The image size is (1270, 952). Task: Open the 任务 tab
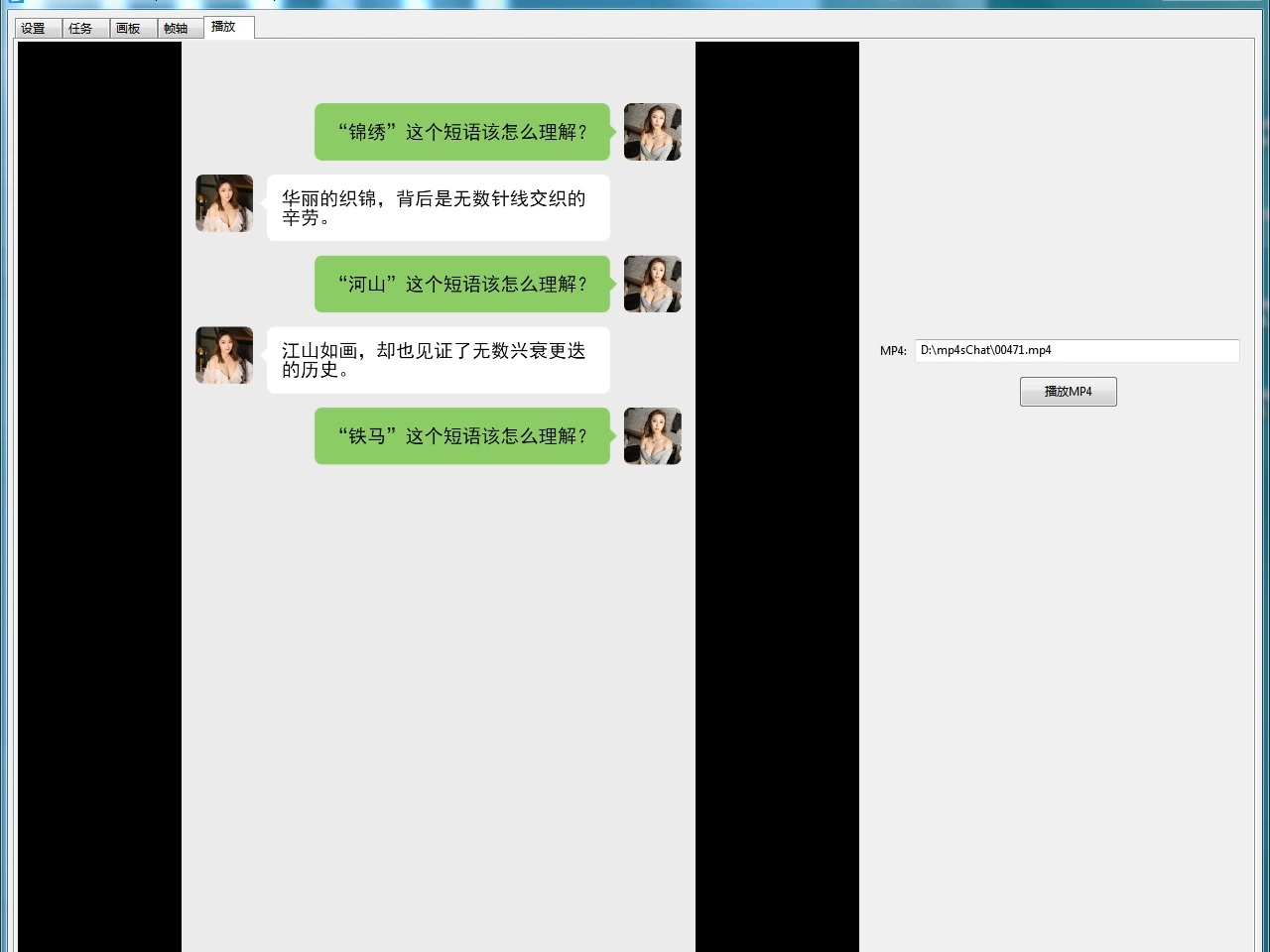[x=85, y=28]
